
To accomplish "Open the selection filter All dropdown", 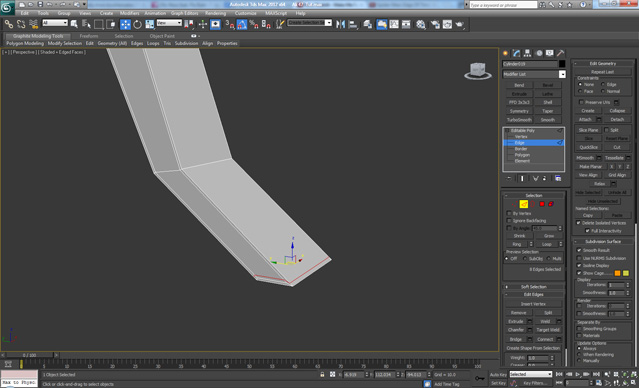I will (x=55, y=23).
